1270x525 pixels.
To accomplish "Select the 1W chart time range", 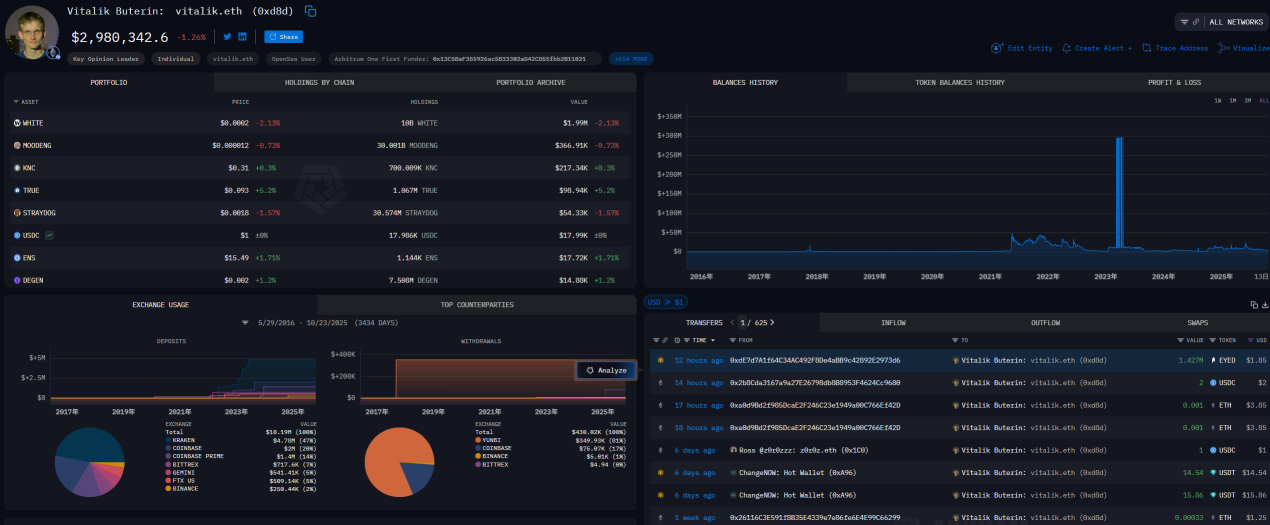I will (1217, 101).
